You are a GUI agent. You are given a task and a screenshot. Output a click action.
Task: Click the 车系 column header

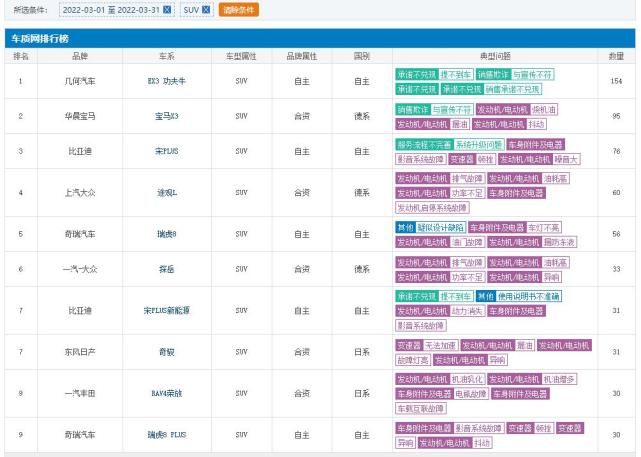click(x=167, y=56)
